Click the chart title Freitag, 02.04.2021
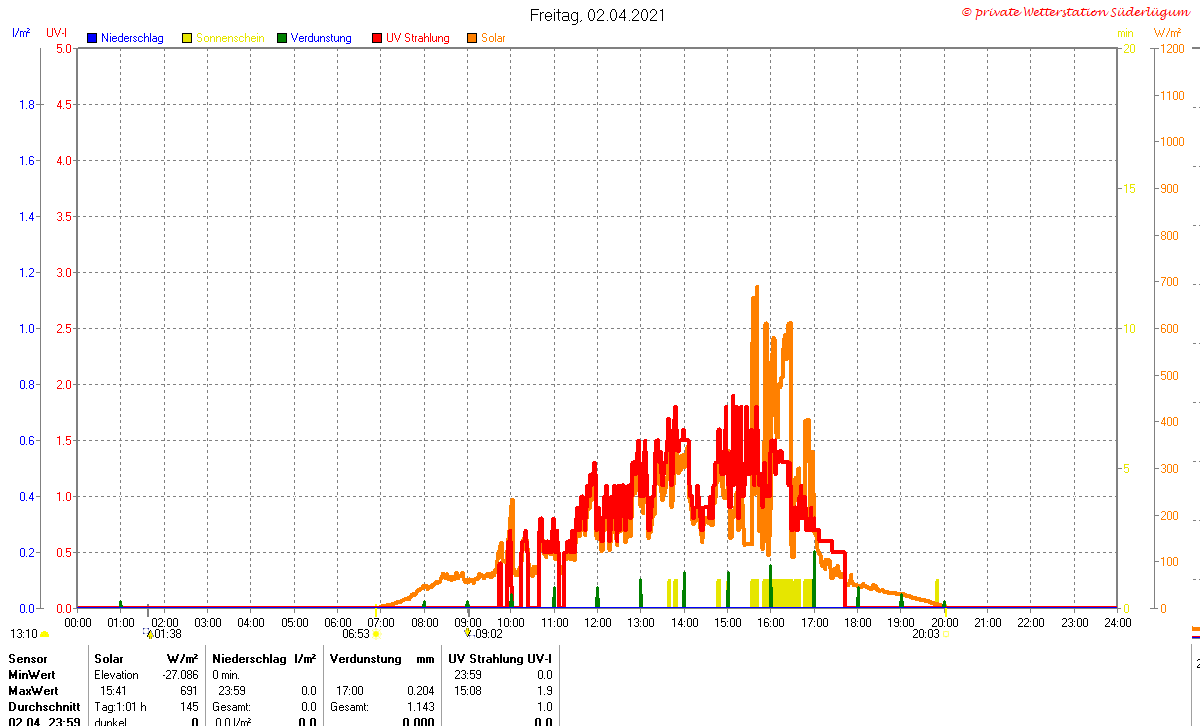Viewport: 1200px width, 726px height. [597, 15]
